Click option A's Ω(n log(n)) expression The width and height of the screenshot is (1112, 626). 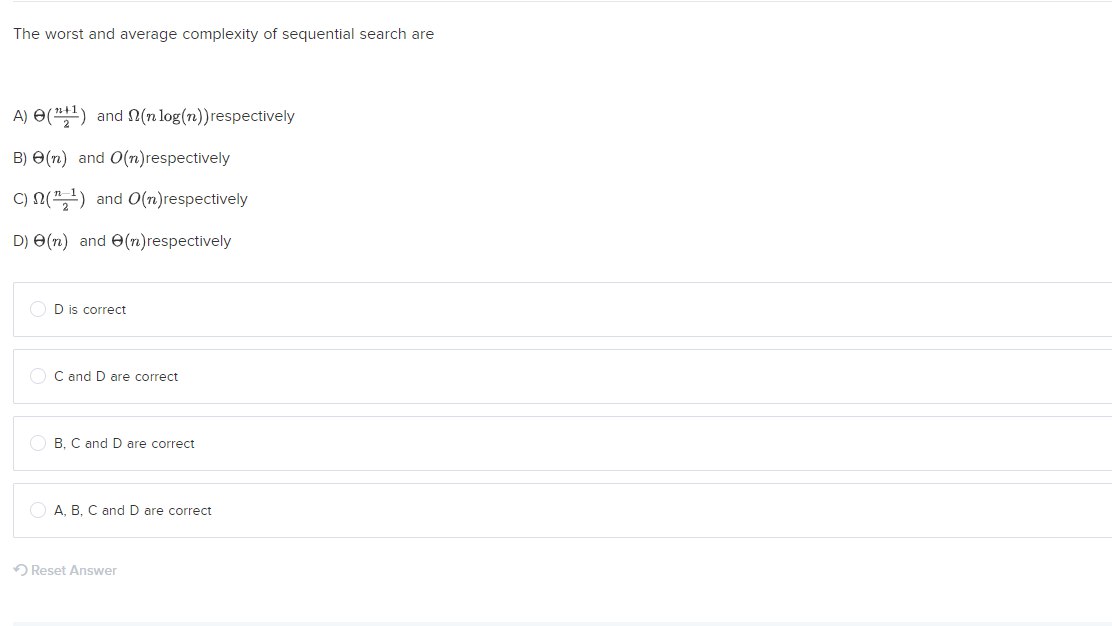point(168,116)
